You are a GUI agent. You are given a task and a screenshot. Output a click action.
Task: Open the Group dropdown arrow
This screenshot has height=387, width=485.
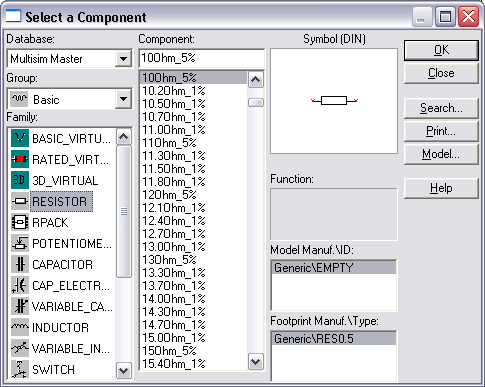(123, 99)
